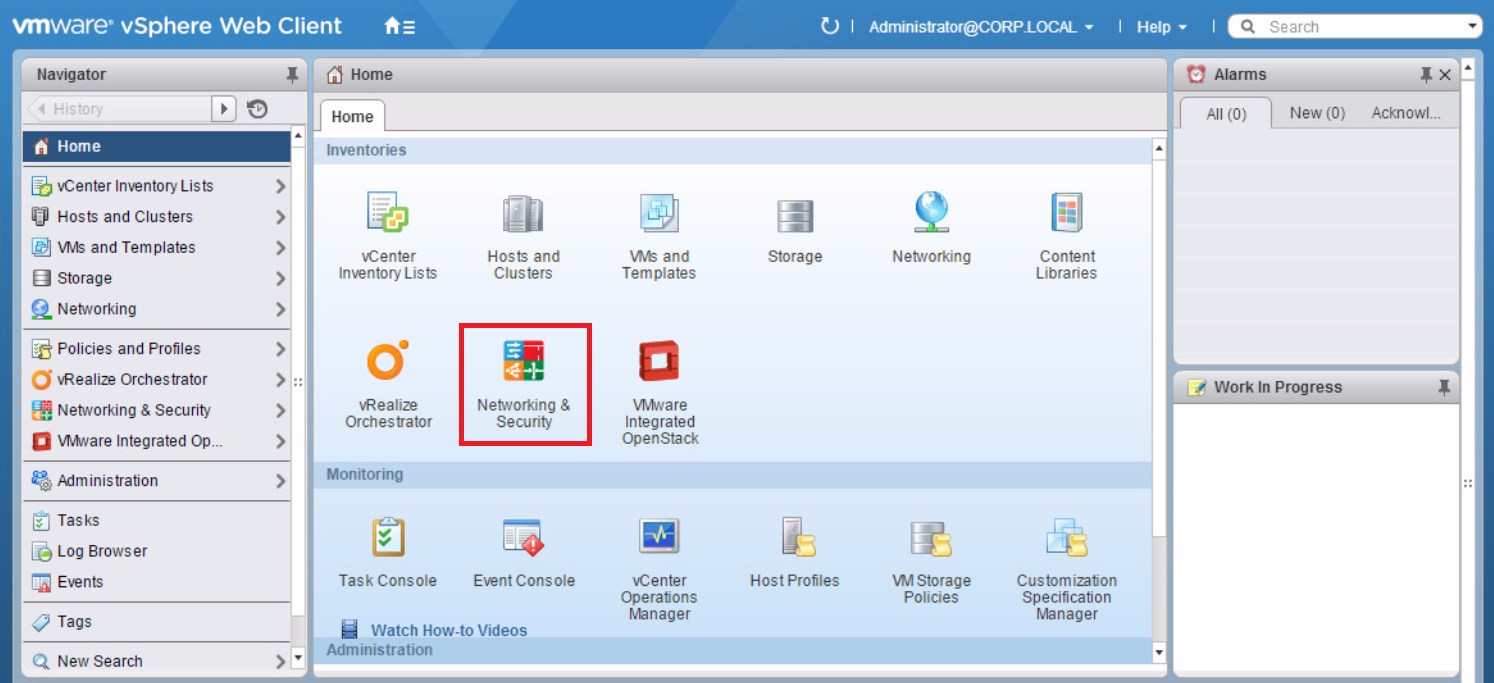1494x683 pixels.
Task: Open the search options dropdown arrow
Action: [1472, 27]
